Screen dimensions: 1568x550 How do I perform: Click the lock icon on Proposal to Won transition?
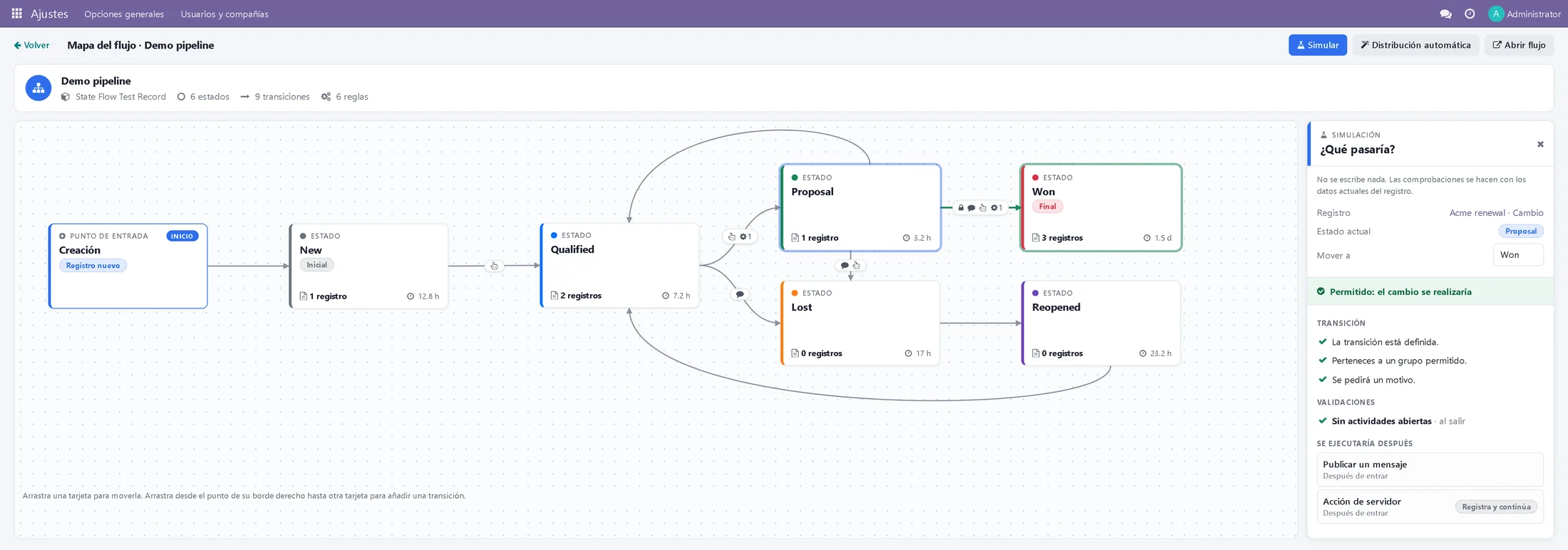[x=961, y=208]
